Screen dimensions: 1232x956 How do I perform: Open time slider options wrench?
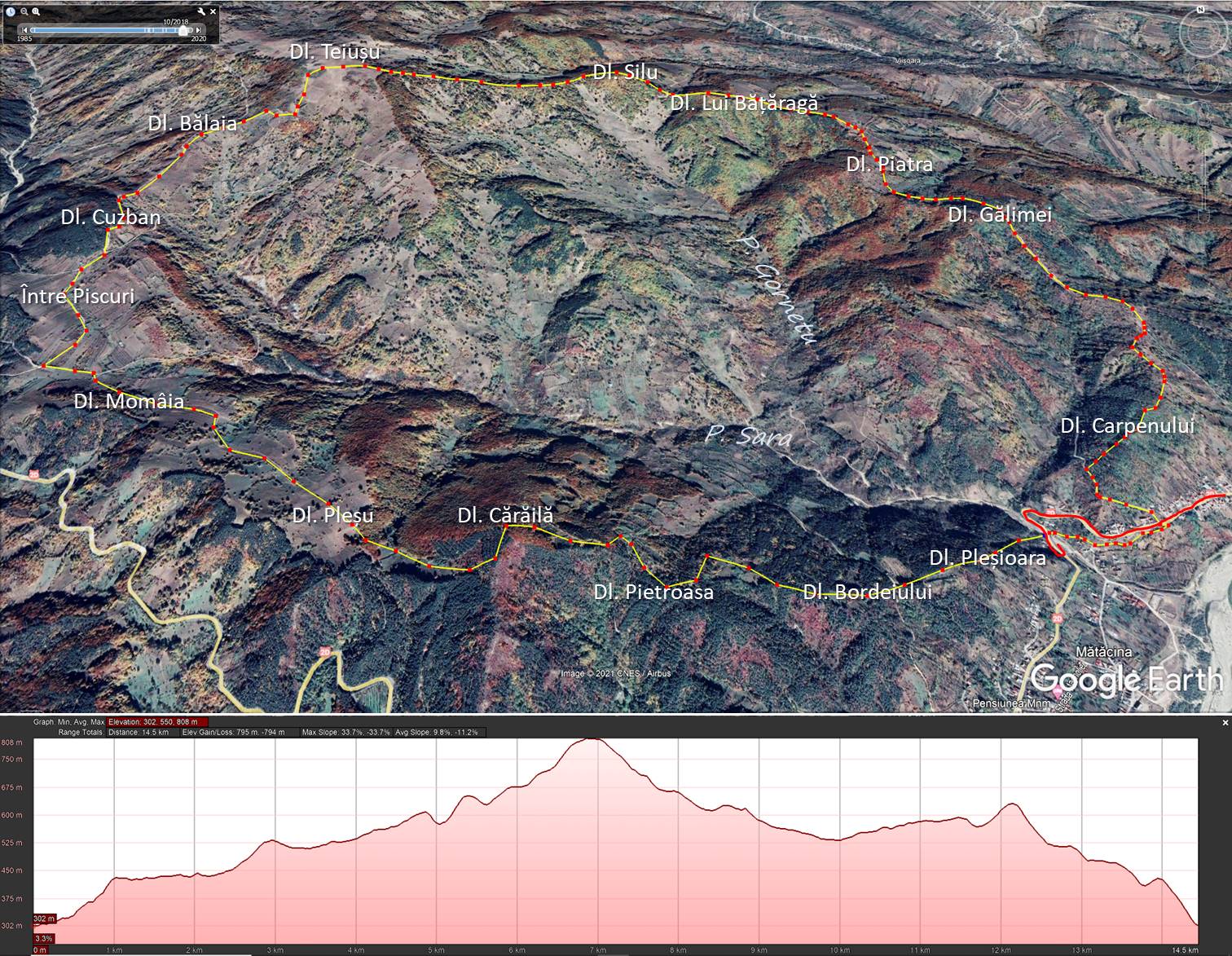(x=201, y=11)
